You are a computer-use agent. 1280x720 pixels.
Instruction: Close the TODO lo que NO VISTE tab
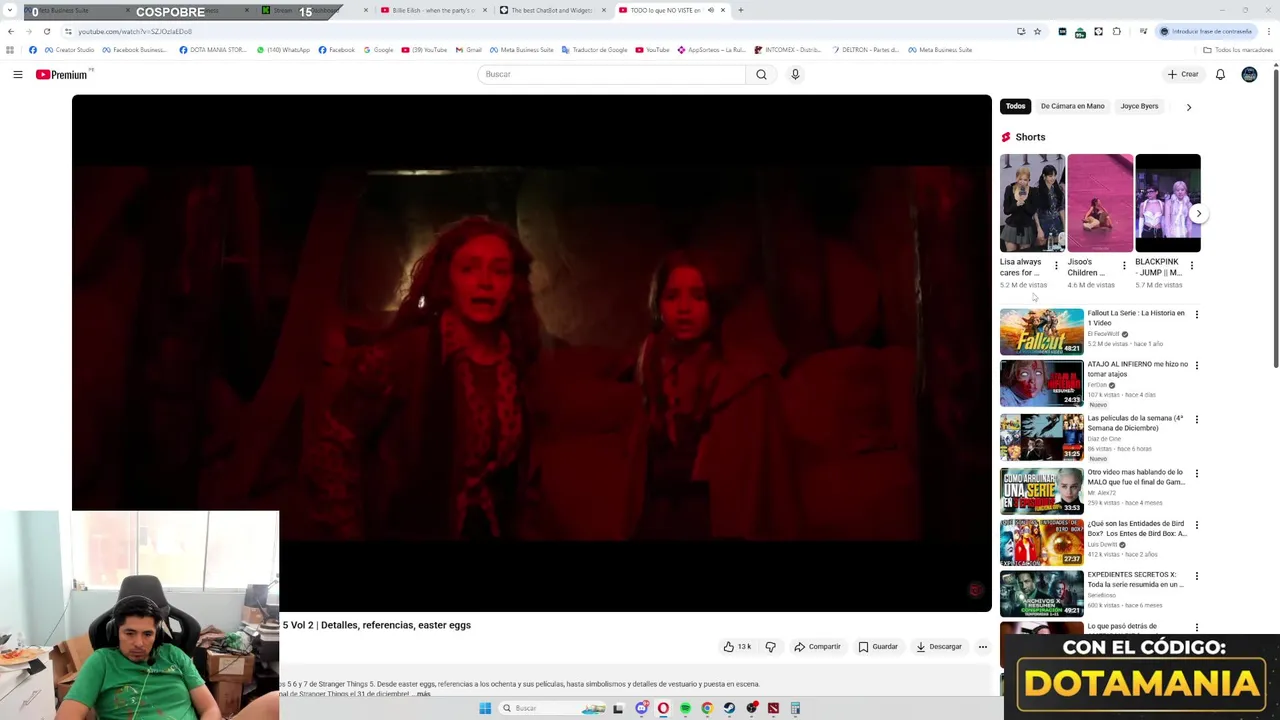click(x=723, y=10)
